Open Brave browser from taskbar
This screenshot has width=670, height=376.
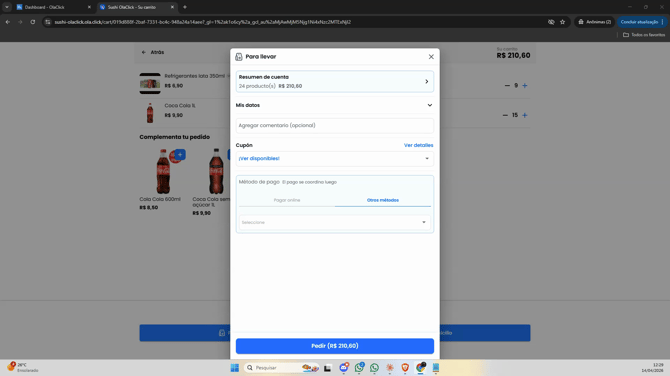point(405,368)
